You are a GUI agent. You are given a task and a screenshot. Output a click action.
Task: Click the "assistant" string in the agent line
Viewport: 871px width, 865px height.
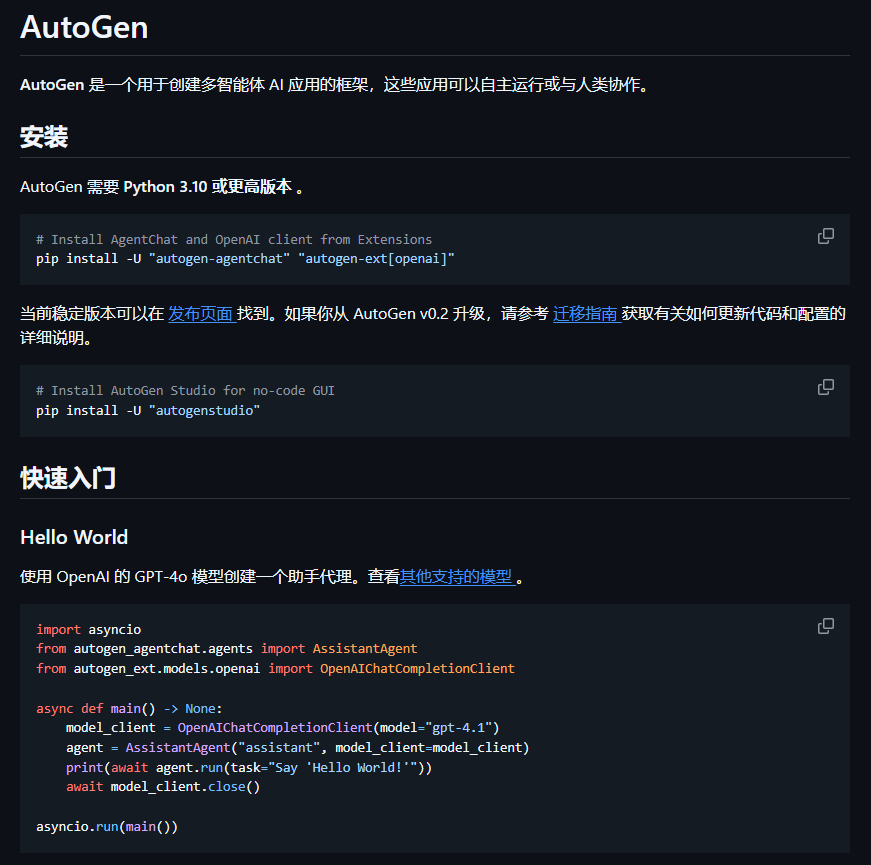pyautogui.click(x=279, y=748)
